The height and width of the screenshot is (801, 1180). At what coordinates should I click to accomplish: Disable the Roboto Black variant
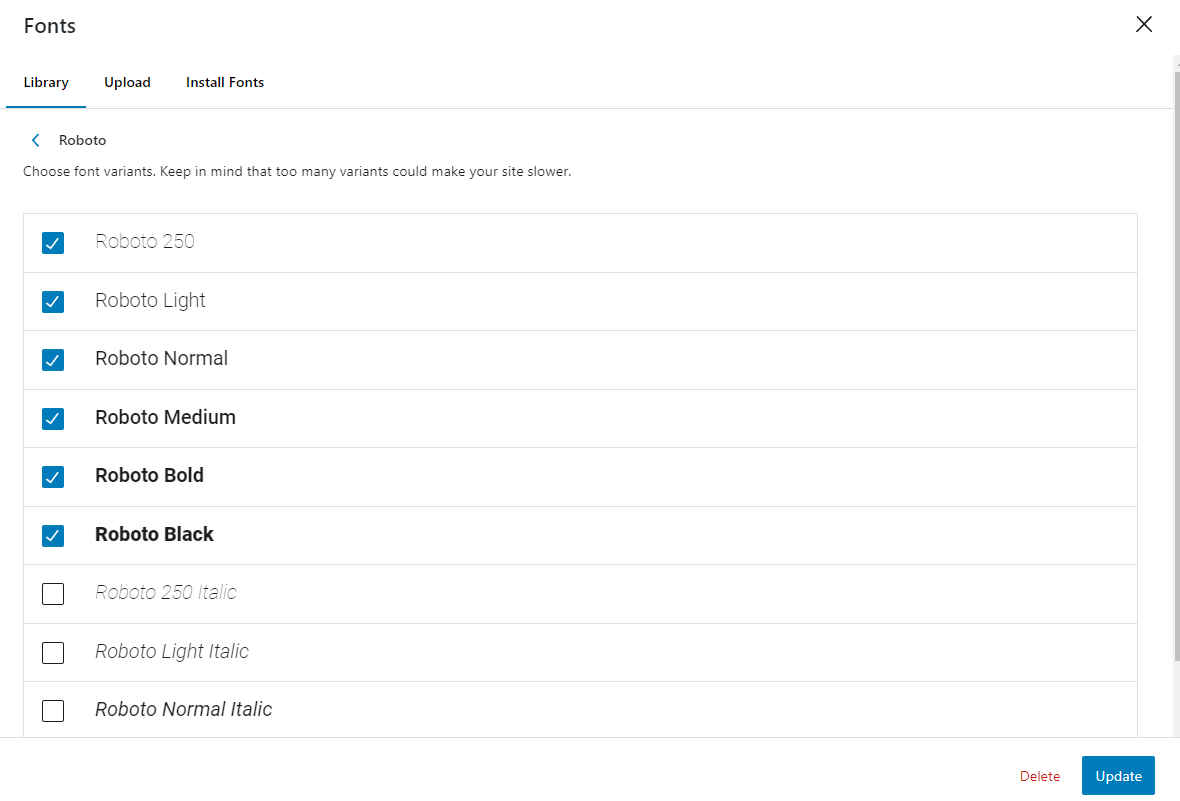[x=53, y=536]
